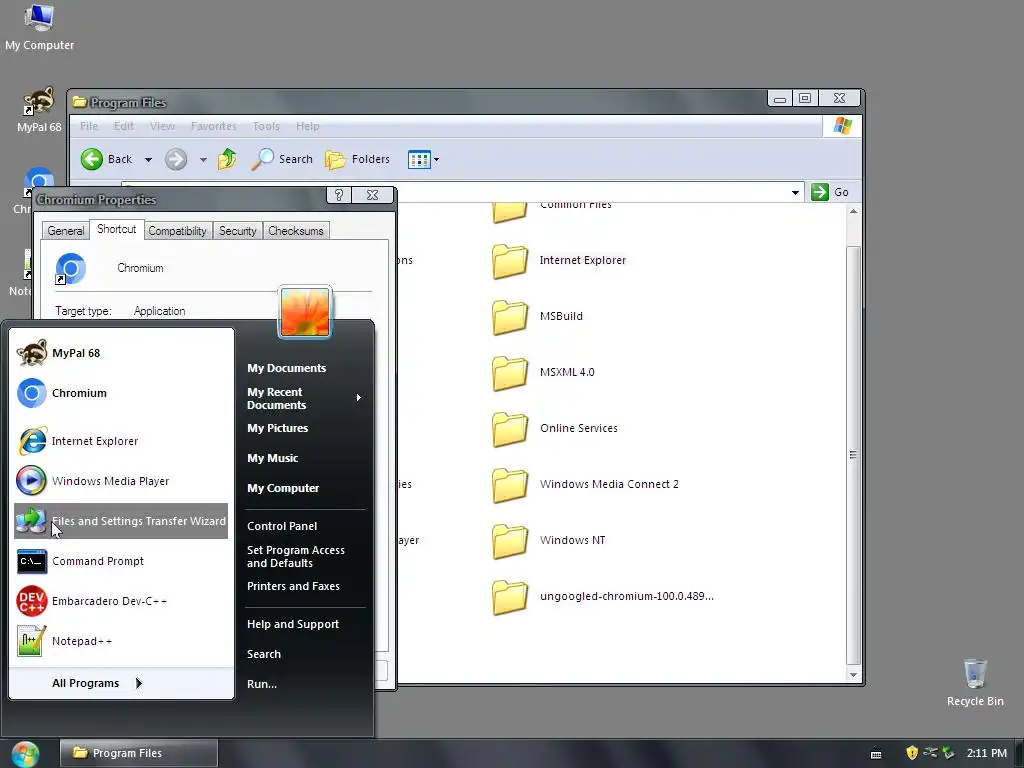Open Control Panel from the Start menu
The width and height of the screenshot is (1024, 768).
click(x=282, y=526)
